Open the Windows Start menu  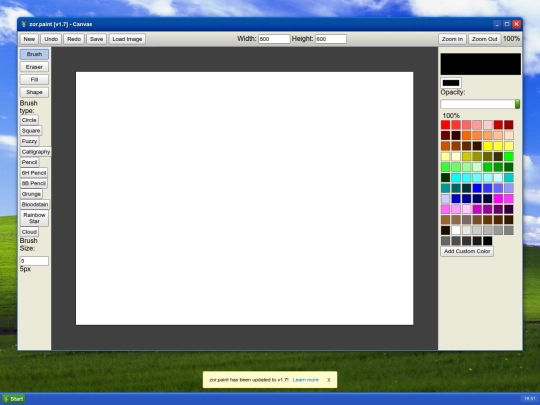[x=13, y=399]
